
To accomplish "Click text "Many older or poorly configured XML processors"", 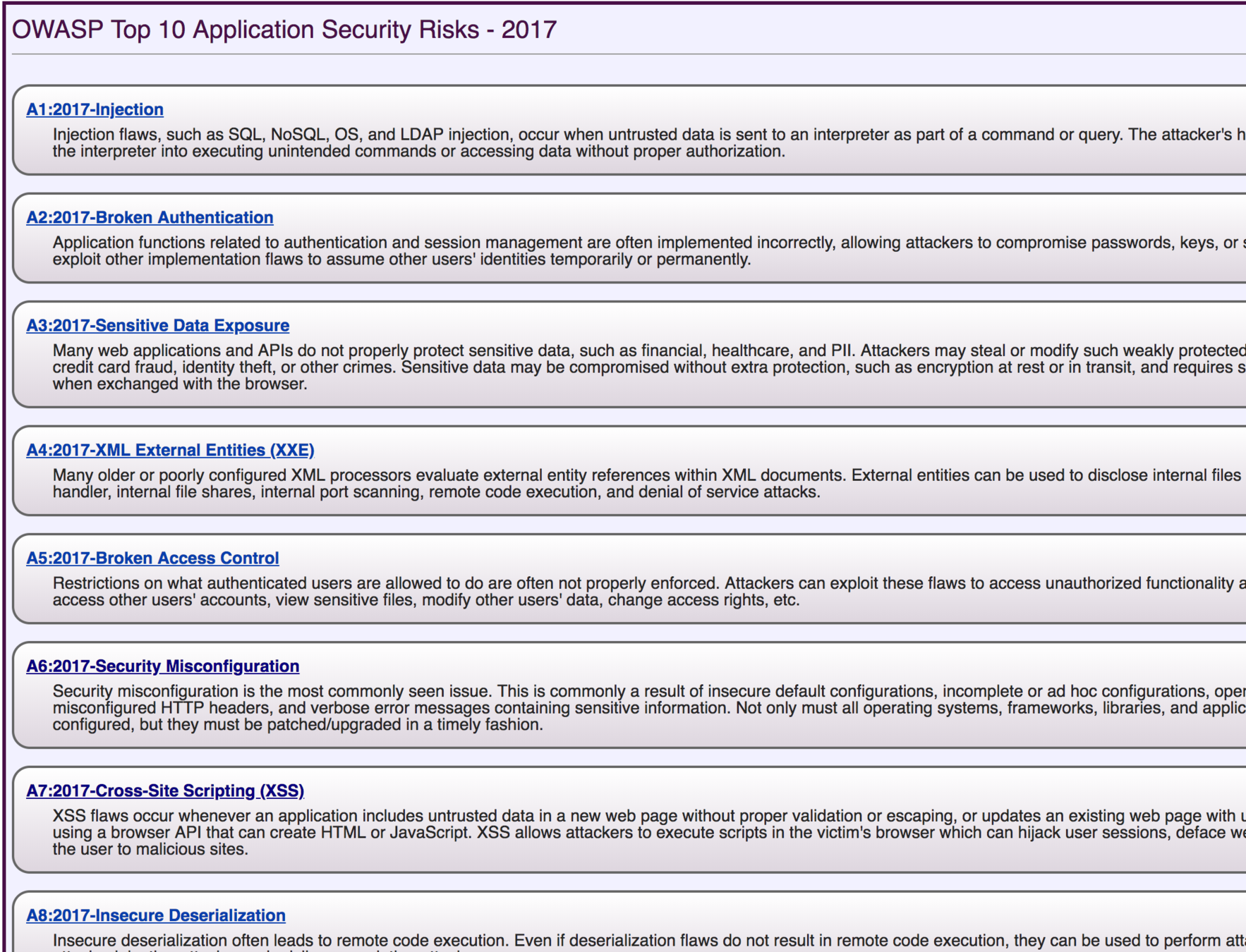I will click(230, 475).
